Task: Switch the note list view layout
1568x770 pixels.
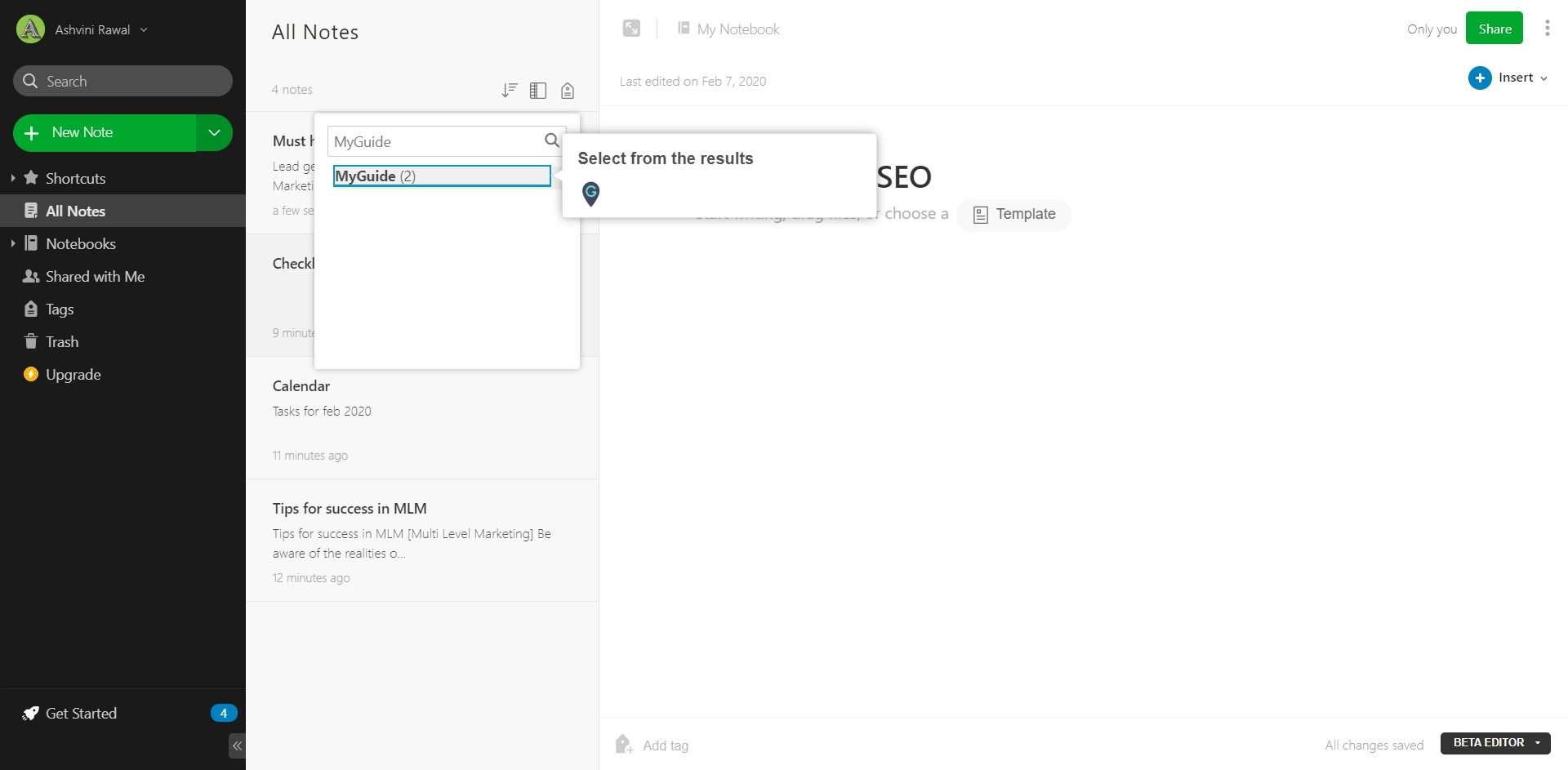Action: pyautogui.click(x=537, y=91)
